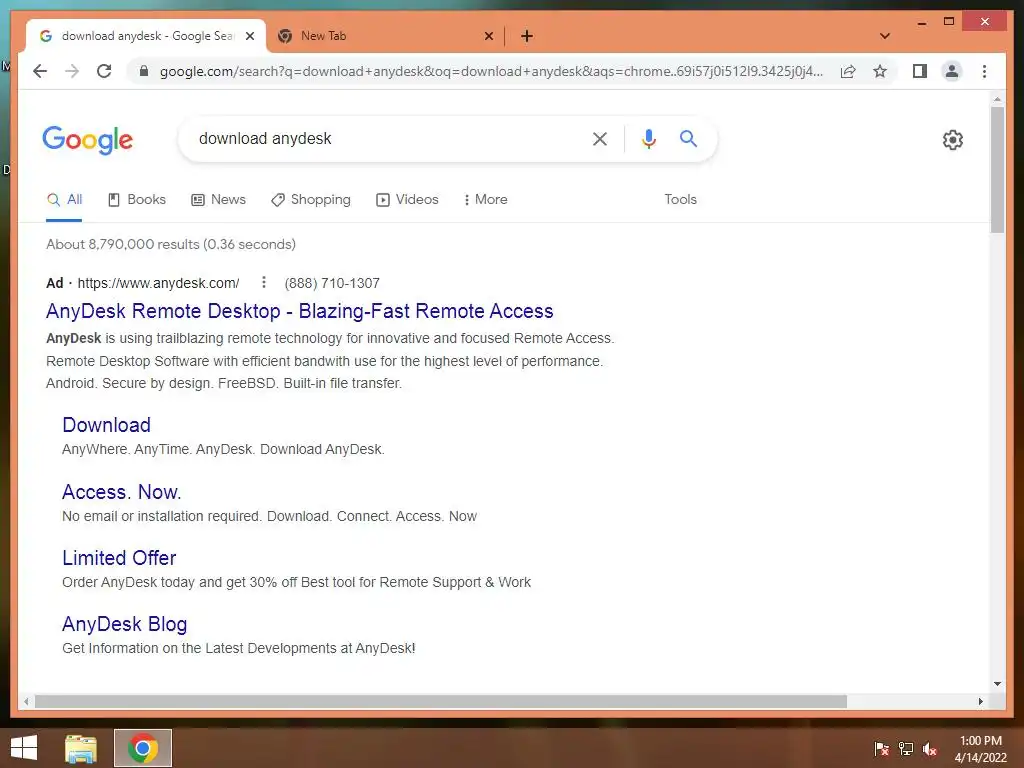Switch to Shopping results
The image size is (1024, 768).
311,199
